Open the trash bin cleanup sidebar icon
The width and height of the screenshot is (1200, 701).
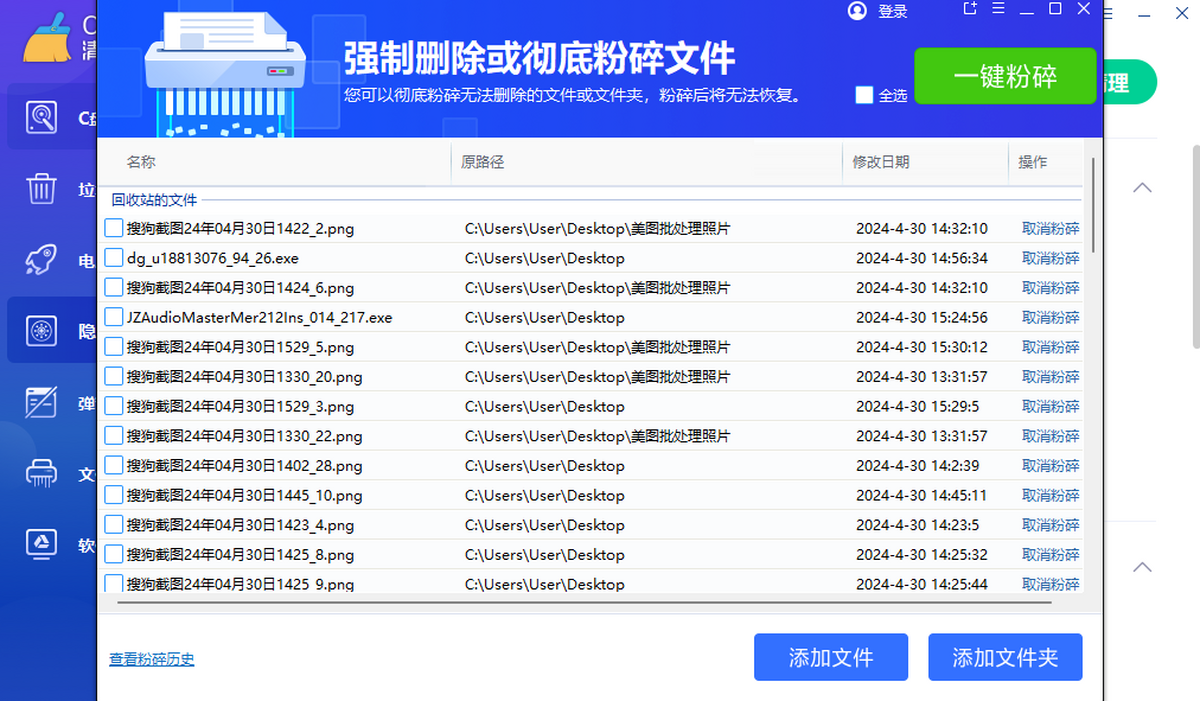point(41,189)
